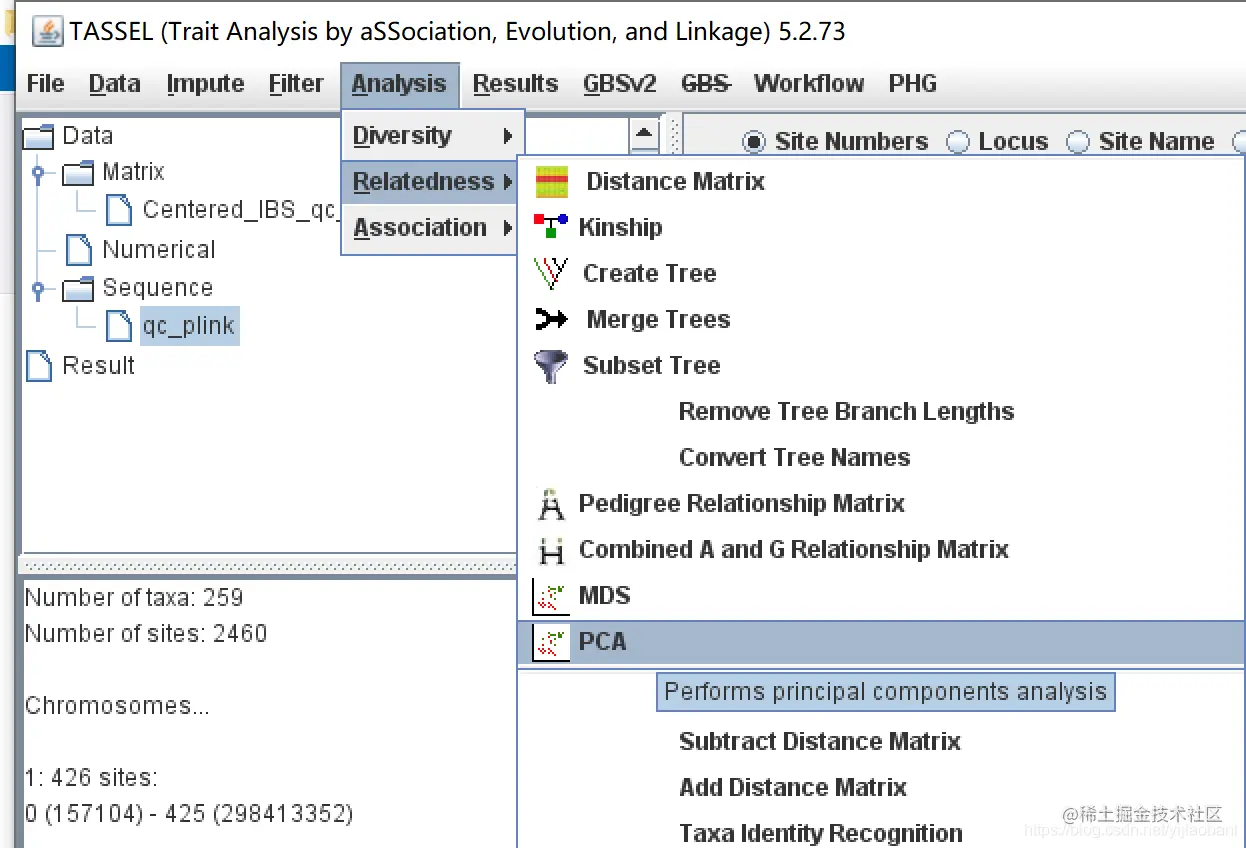Open the deprecated GBS menu
Viewport: 1246px width, 848px height.
(x=706, y=84)
